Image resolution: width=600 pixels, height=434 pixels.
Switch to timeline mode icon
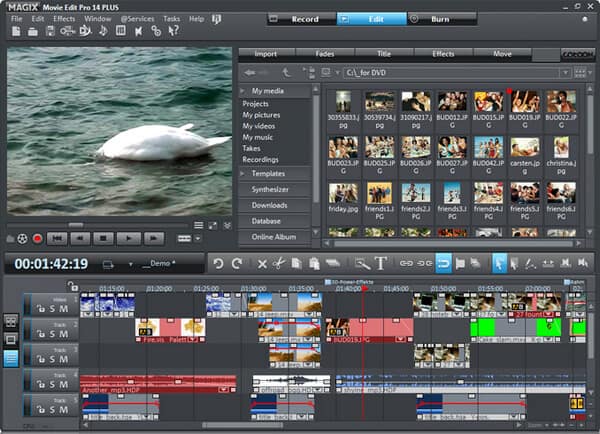pos(11,358)
